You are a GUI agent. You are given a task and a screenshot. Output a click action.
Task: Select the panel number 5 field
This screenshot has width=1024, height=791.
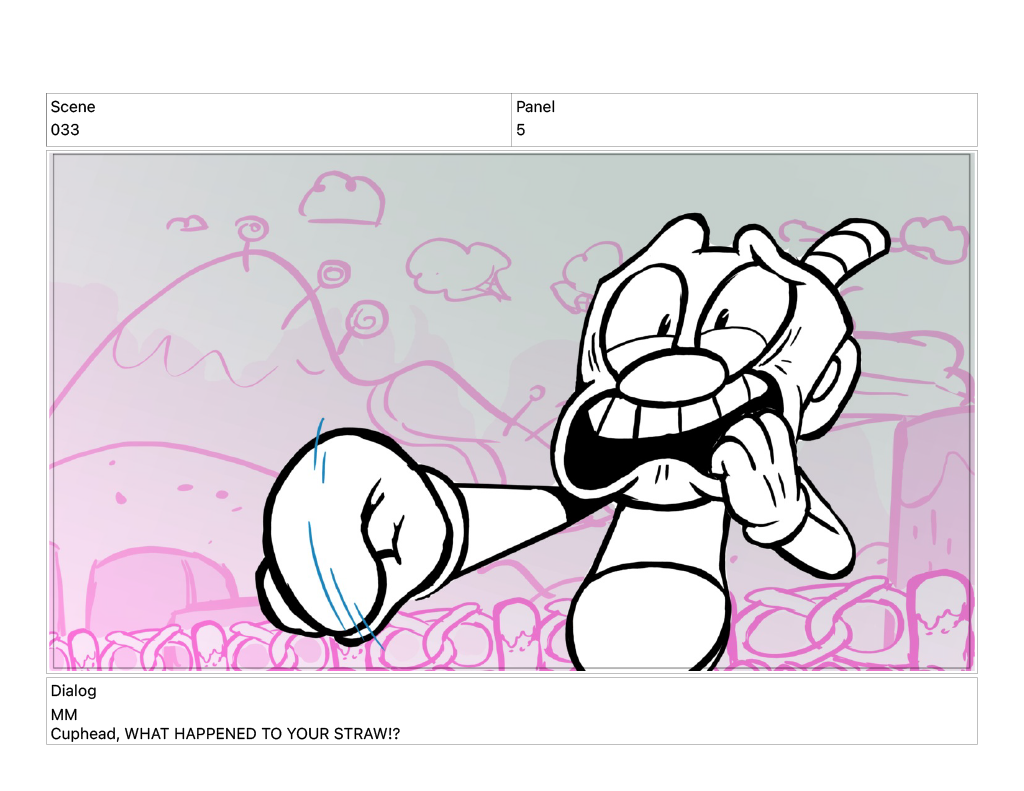pos(521,130)
